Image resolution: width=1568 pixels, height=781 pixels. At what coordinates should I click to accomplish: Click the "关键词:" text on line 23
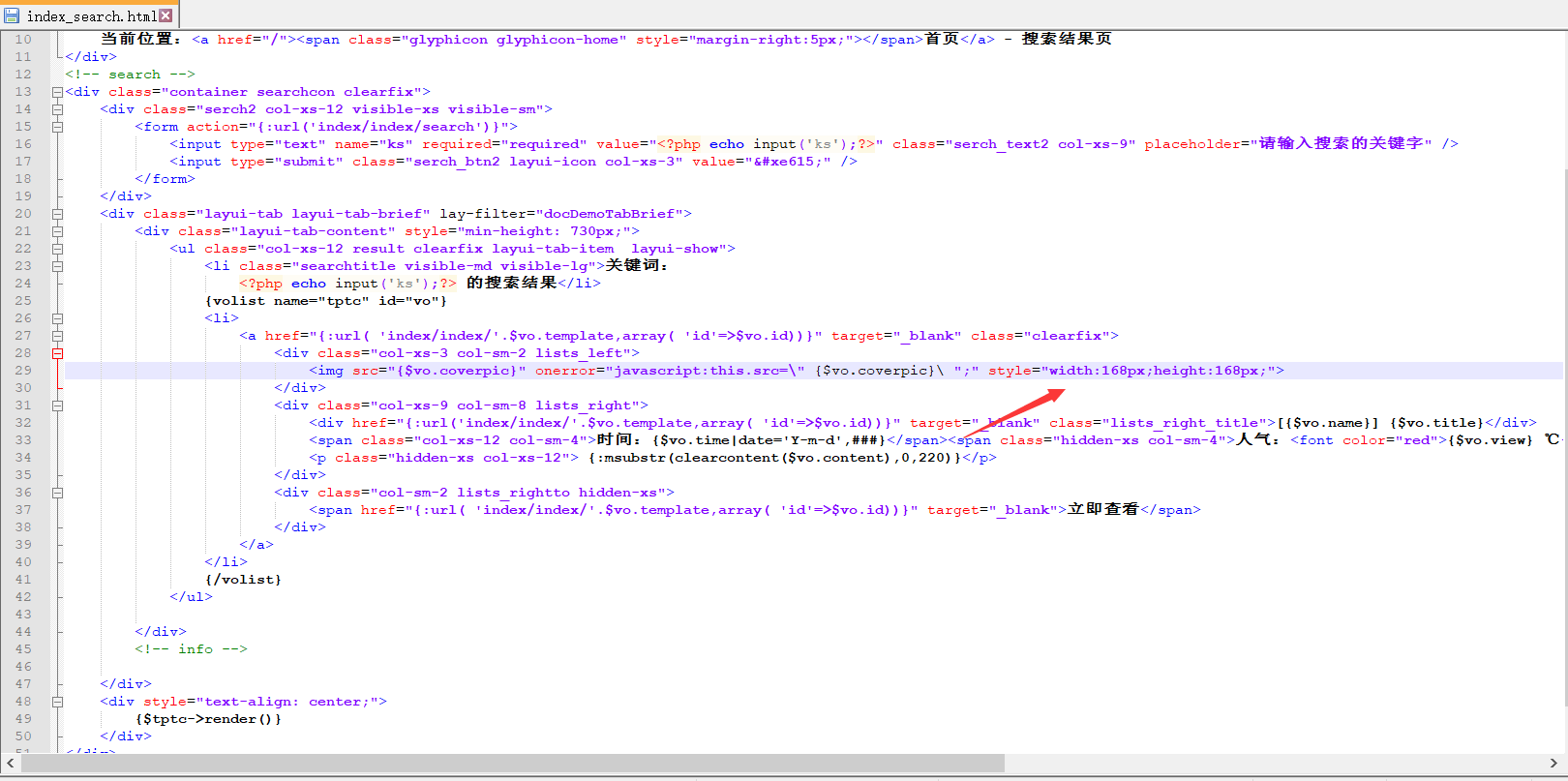(637, 265)
